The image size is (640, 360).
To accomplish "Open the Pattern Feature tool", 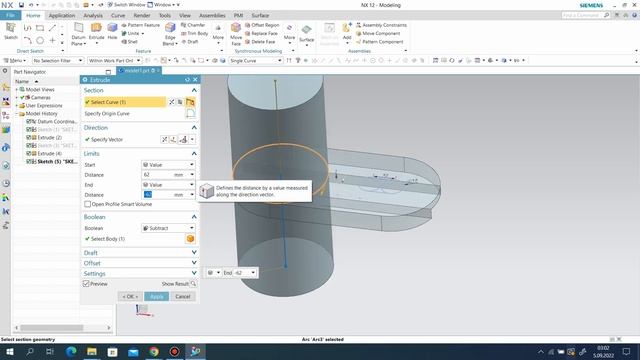I will coord(140,25).
